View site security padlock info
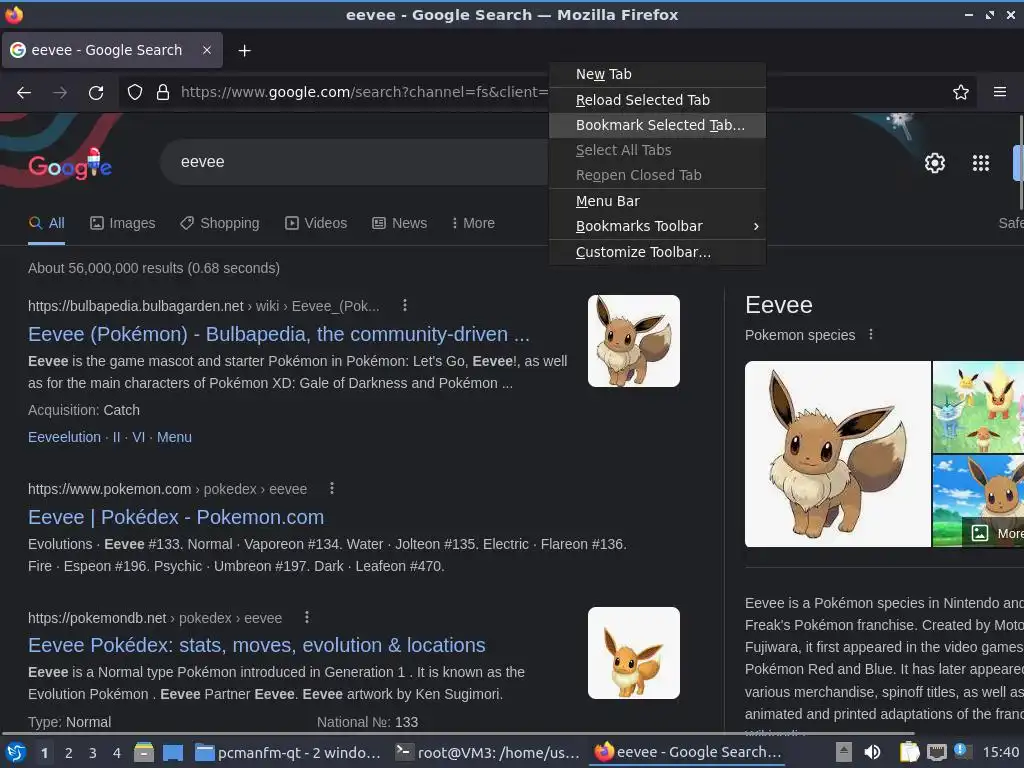 [x=163, y=93]
